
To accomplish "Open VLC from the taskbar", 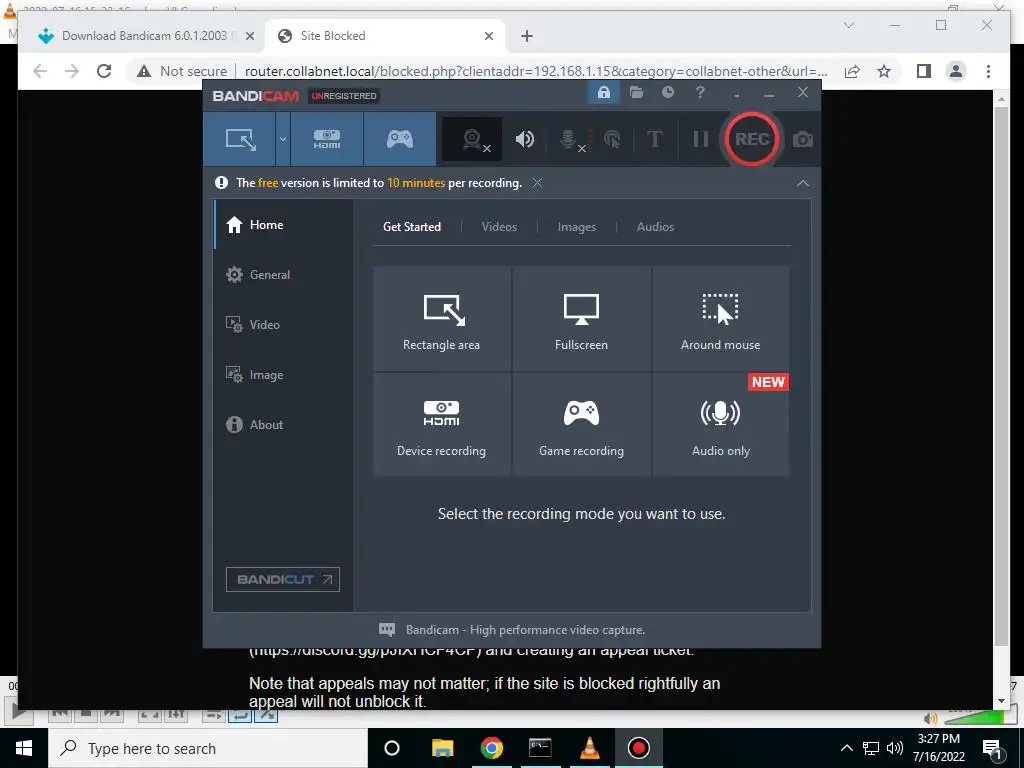I will (590, 748).
